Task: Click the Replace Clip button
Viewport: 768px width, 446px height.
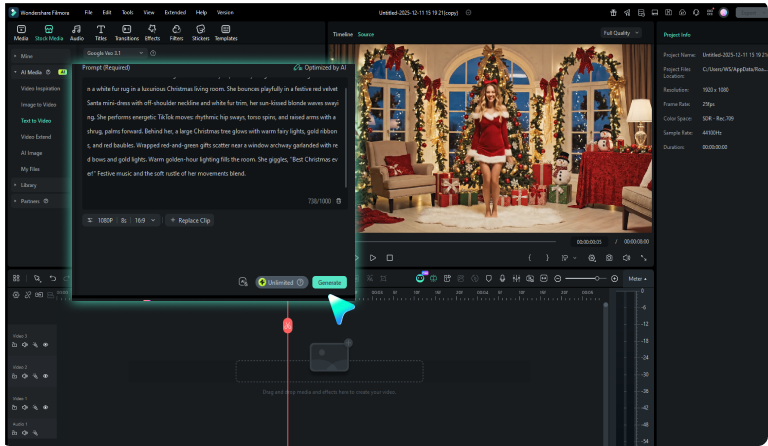Action: coord(190,220)
